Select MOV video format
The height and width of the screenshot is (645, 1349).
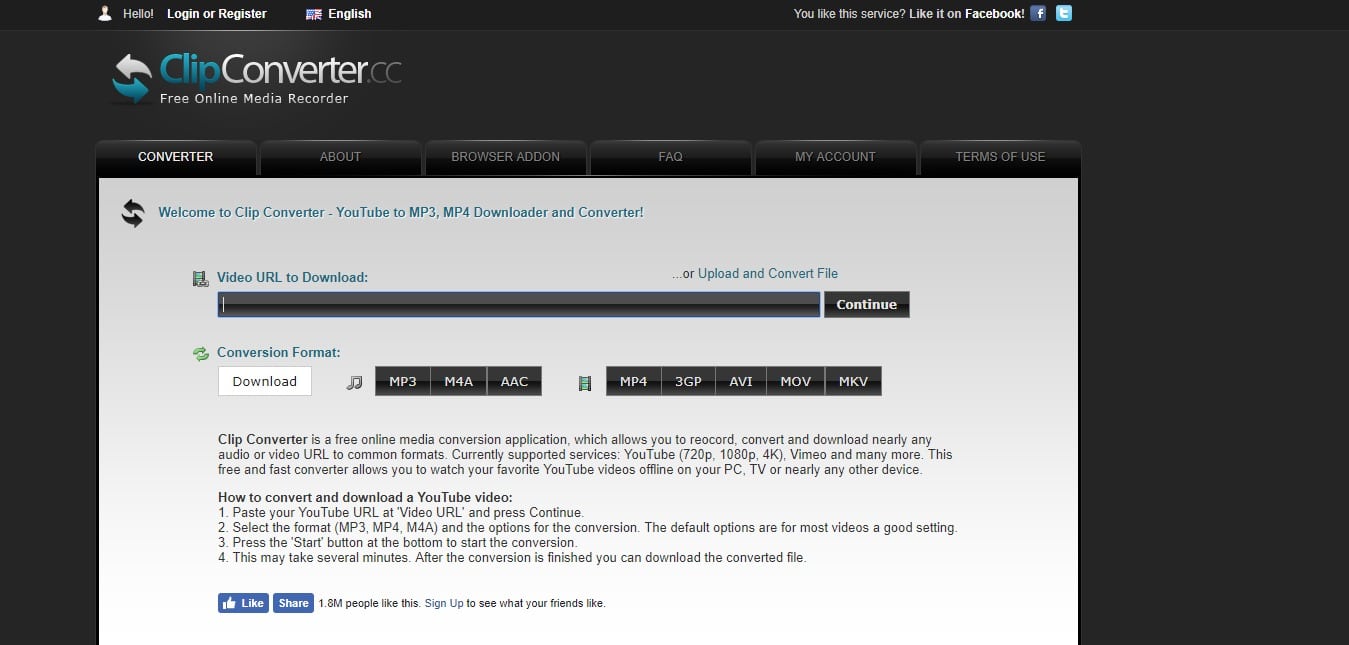click(x=796, y=381)
